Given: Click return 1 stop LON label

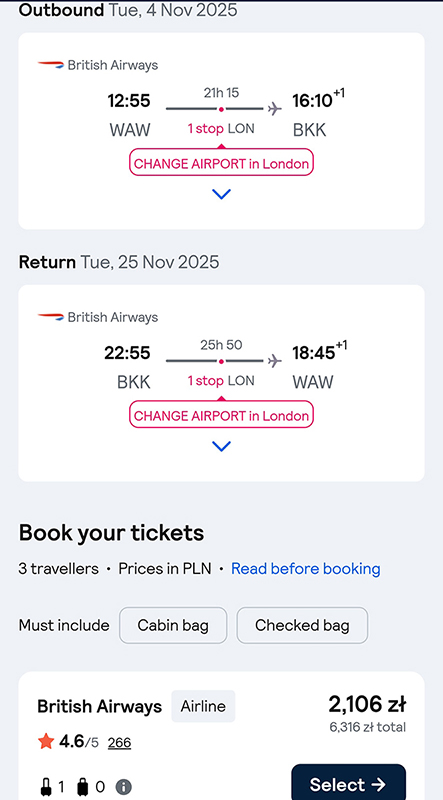Looking at the screenshot, I should coord(221,381).
